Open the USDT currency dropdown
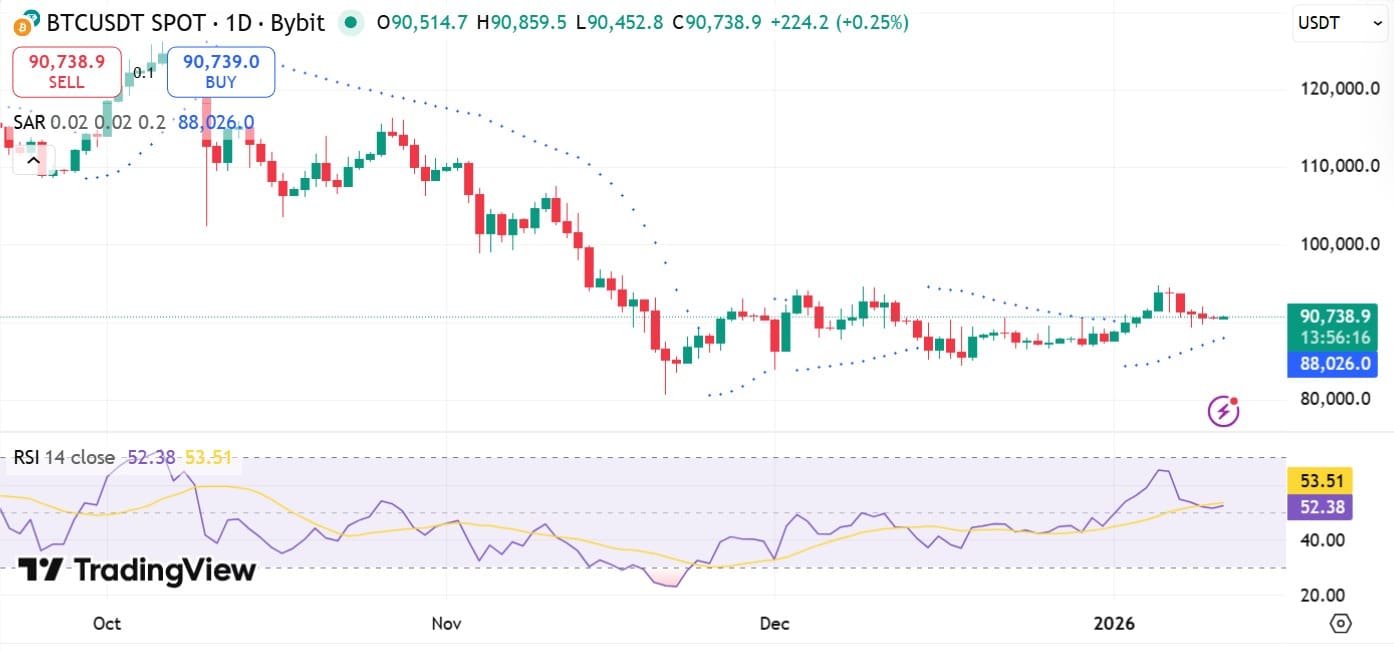The height and width of the screenshot is (651, 1394). coord(1338,23)
